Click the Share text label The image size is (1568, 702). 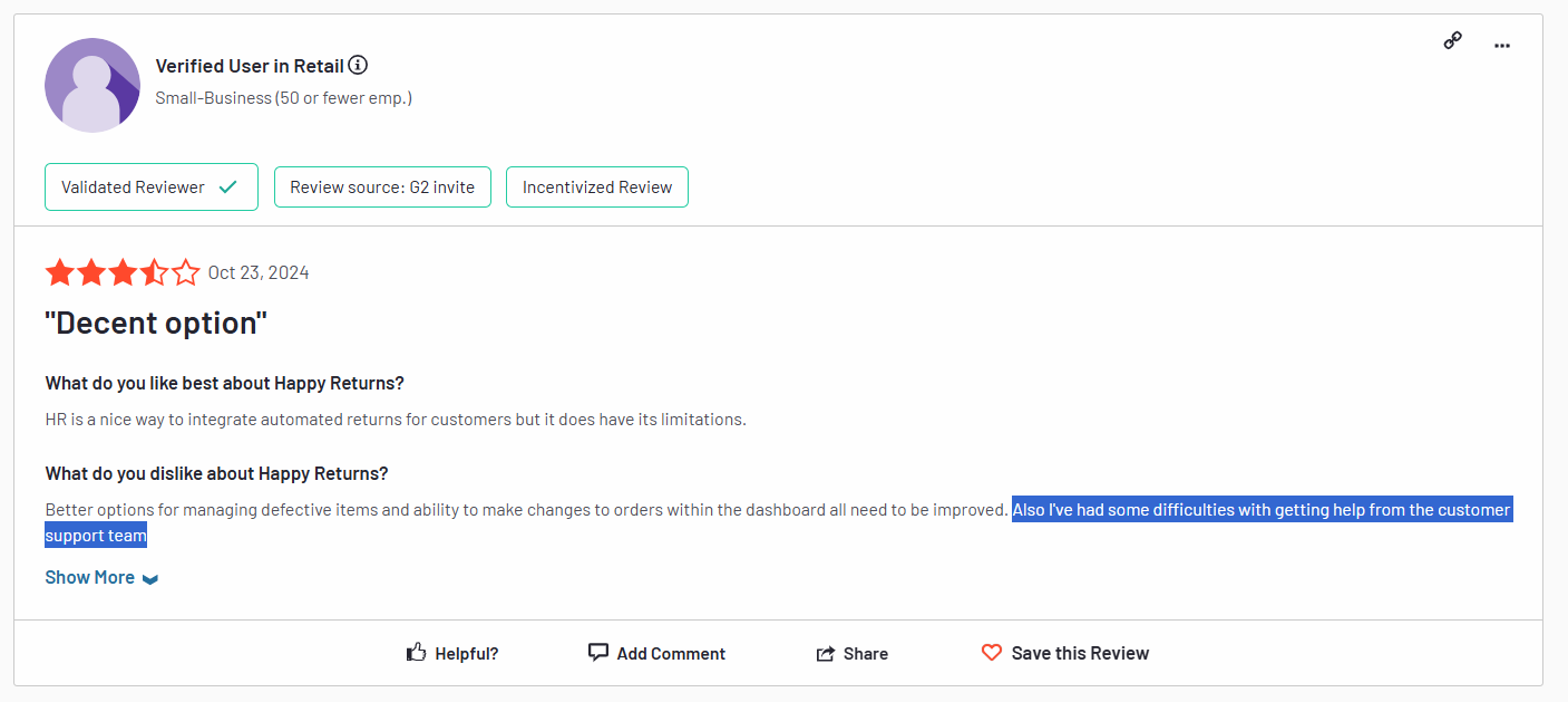[x=866, y=654]
